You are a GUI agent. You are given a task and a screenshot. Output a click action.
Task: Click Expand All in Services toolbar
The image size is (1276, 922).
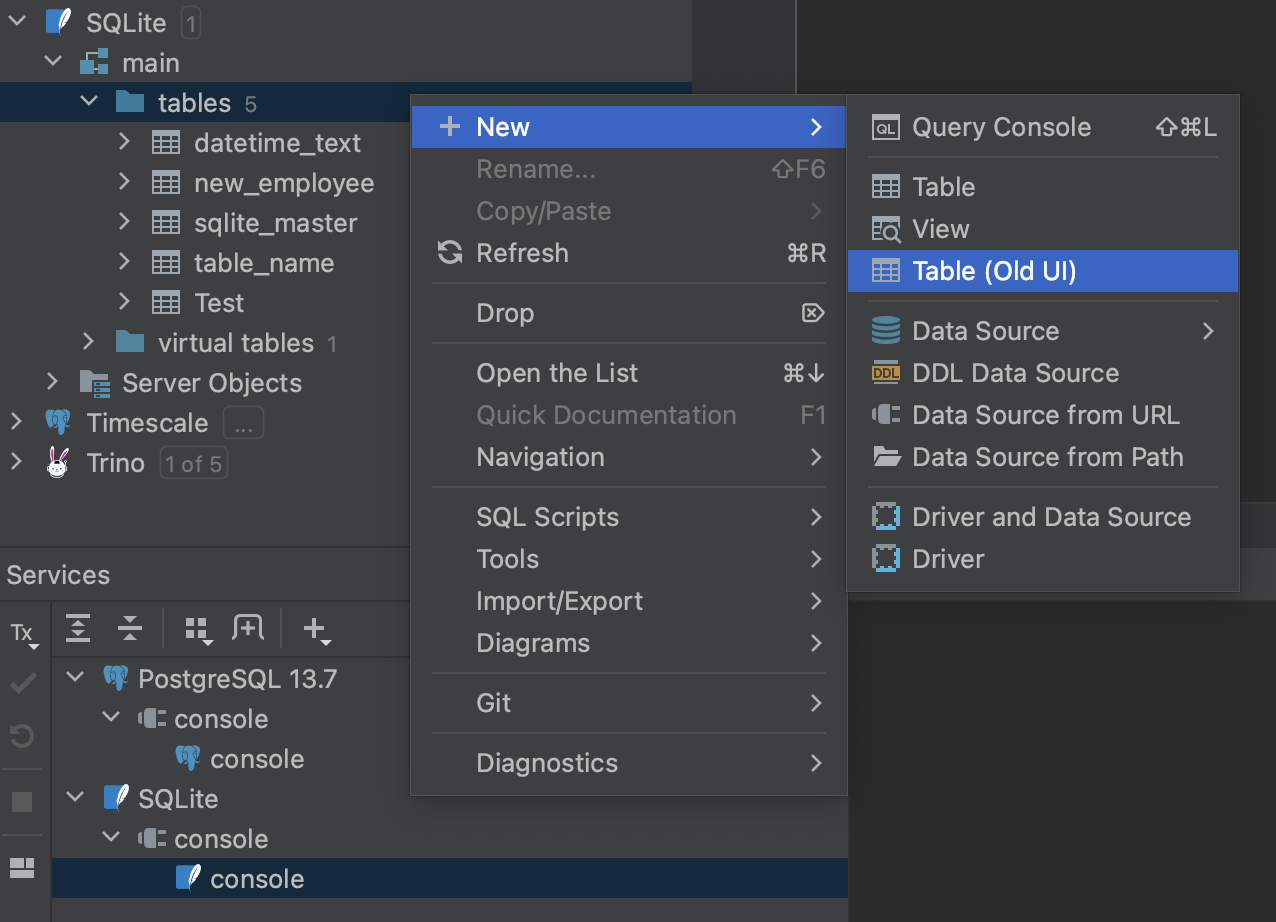click(78, 628)
